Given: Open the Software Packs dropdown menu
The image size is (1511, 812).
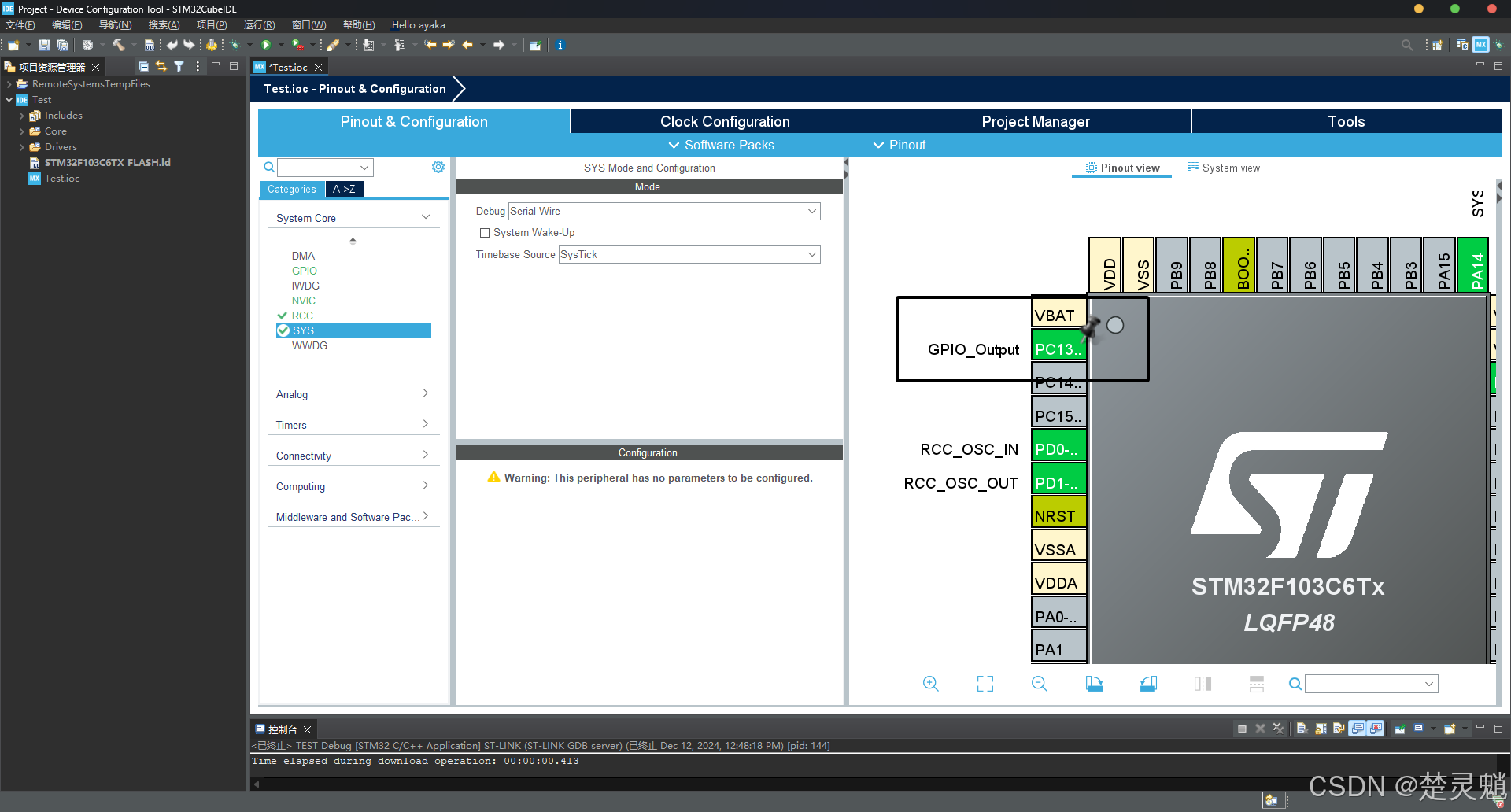Looking at the screenshot, I should (x=721, y=145).
